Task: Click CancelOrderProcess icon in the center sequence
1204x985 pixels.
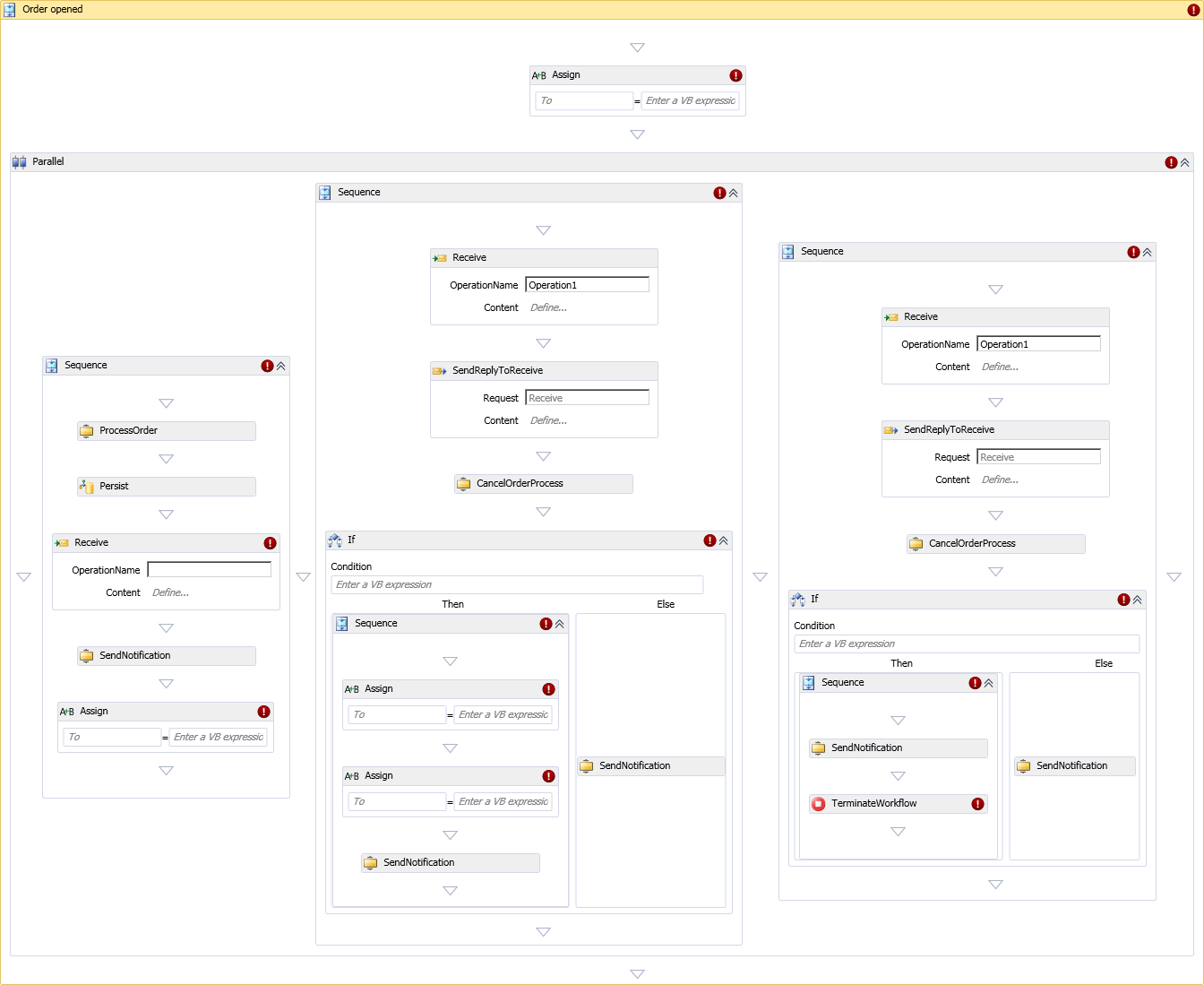Action: [464, 484]
